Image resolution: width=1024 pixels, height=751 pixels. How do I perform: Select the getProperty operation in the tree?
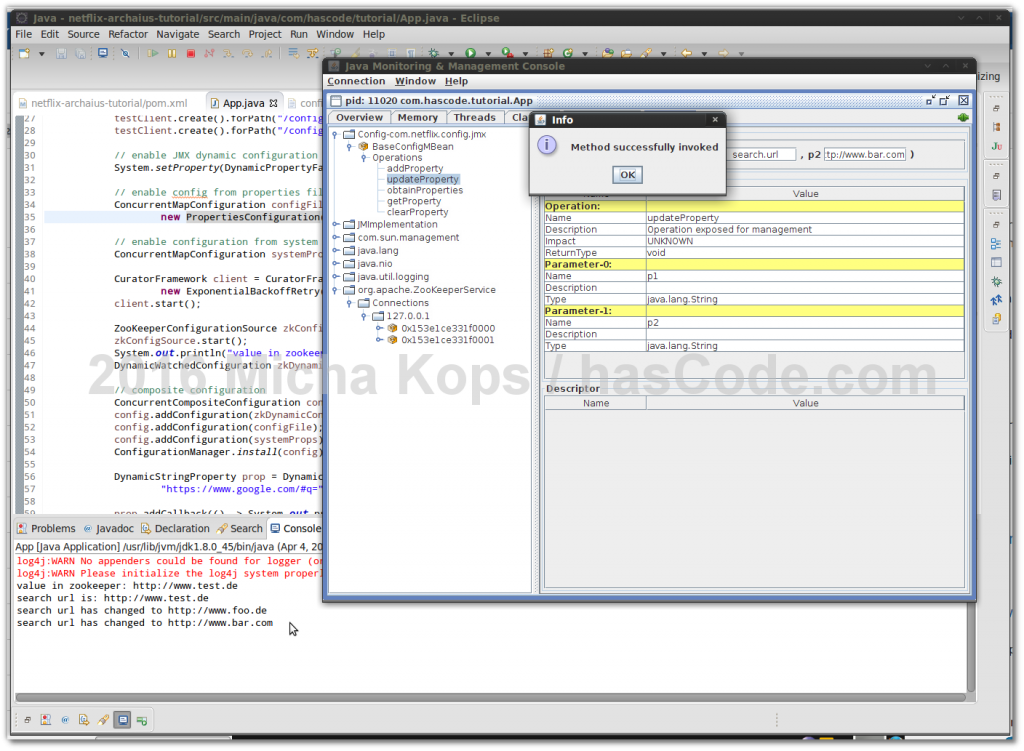tap(414, 201)
